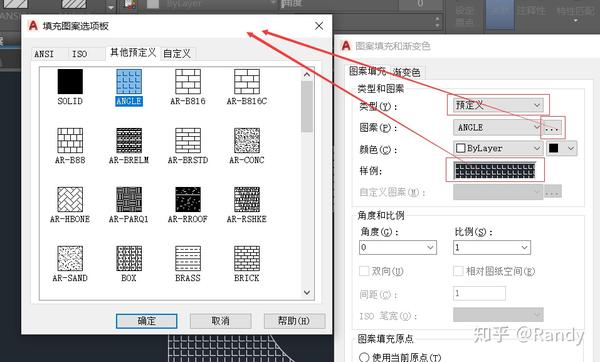
Task: Choose the AR-PARQ1 parquet pattern
Action: click(x=129, y=199)
